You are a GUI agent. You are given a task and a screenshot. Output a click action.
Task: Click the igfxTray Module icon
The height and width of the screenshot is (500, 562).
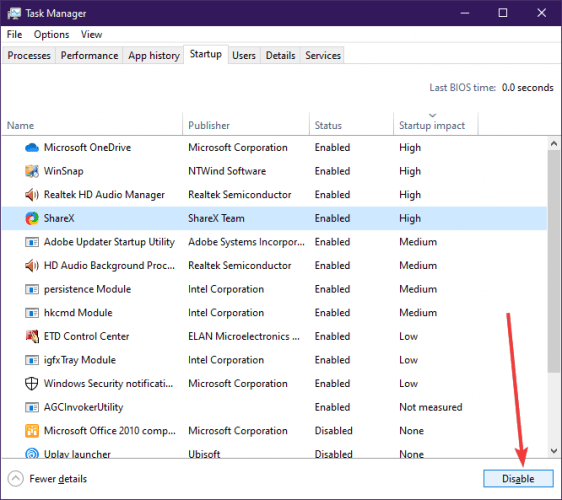tap(32, 360)
